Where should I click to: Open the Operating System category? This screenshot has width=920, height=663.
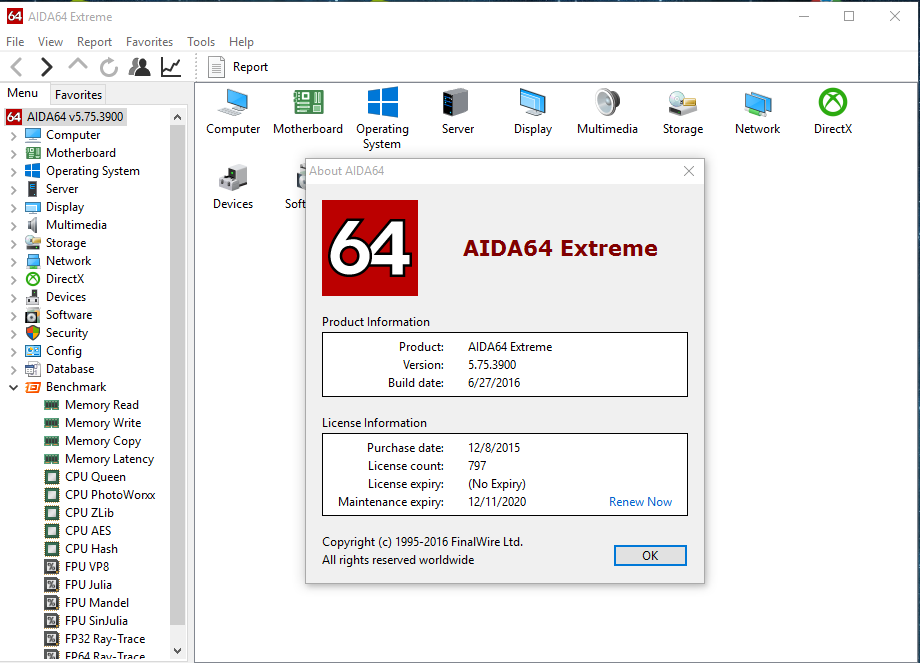click(x=382, y=110)
